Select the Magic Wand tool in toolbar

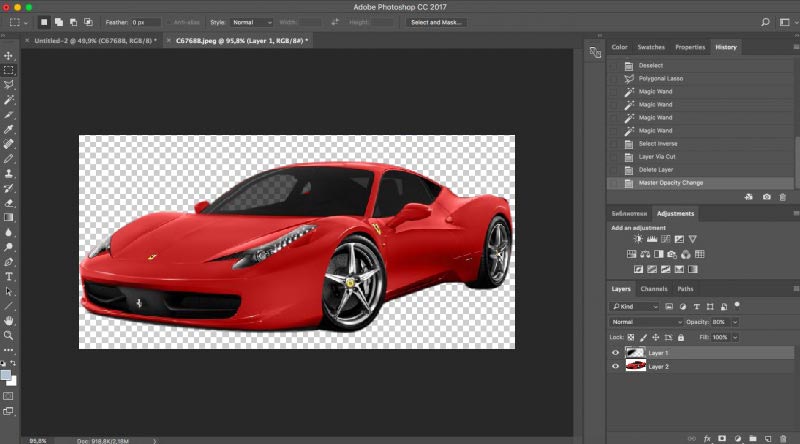(9, 100)
